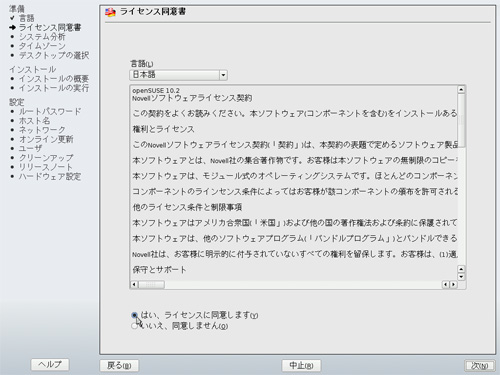Select 'はい、ライセンスに同意します' radio button
Viewport: 500px width, 375px height.
point(134,315)
